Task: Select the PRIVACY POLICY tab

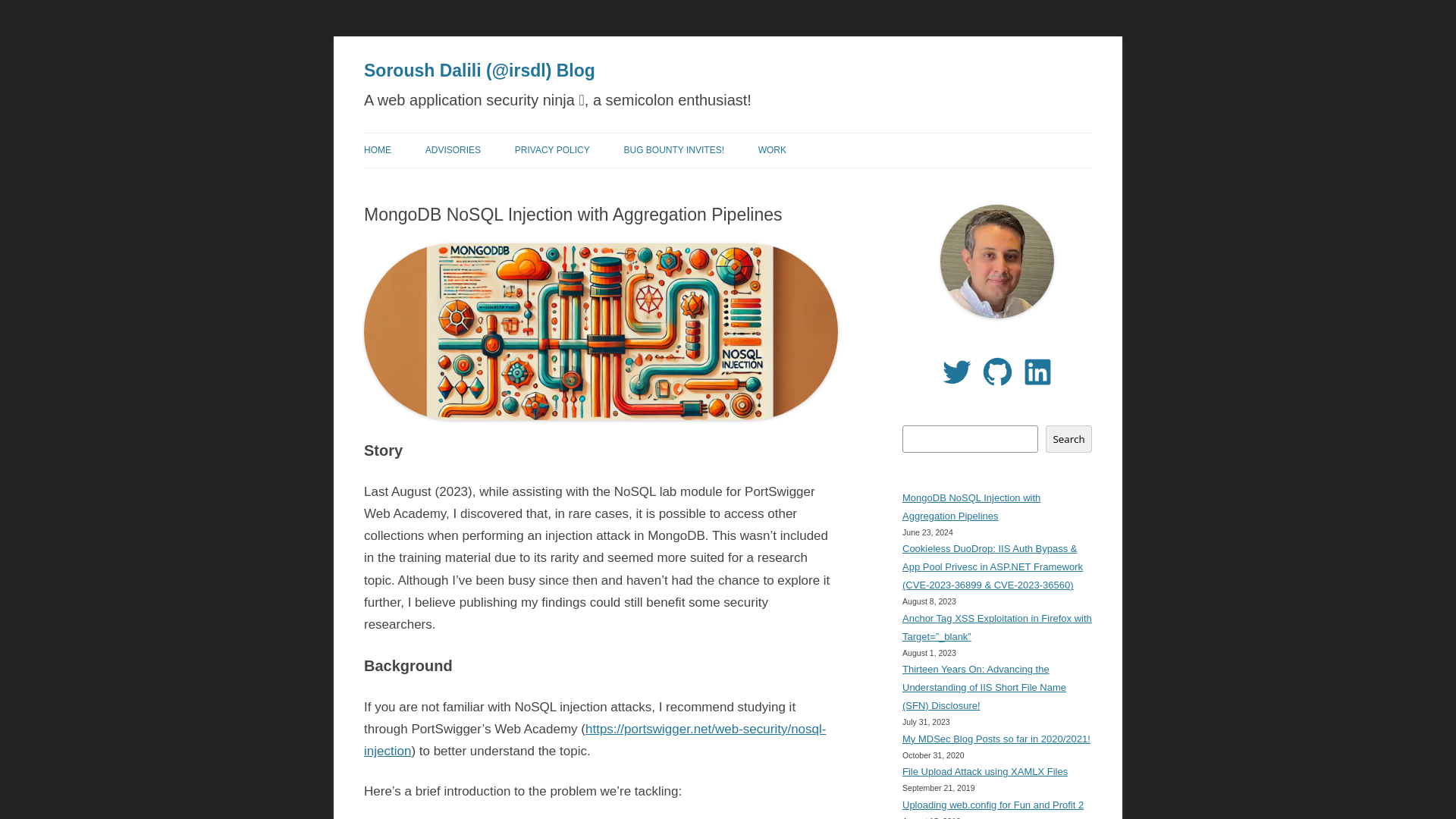Action: tap(552, 149)
